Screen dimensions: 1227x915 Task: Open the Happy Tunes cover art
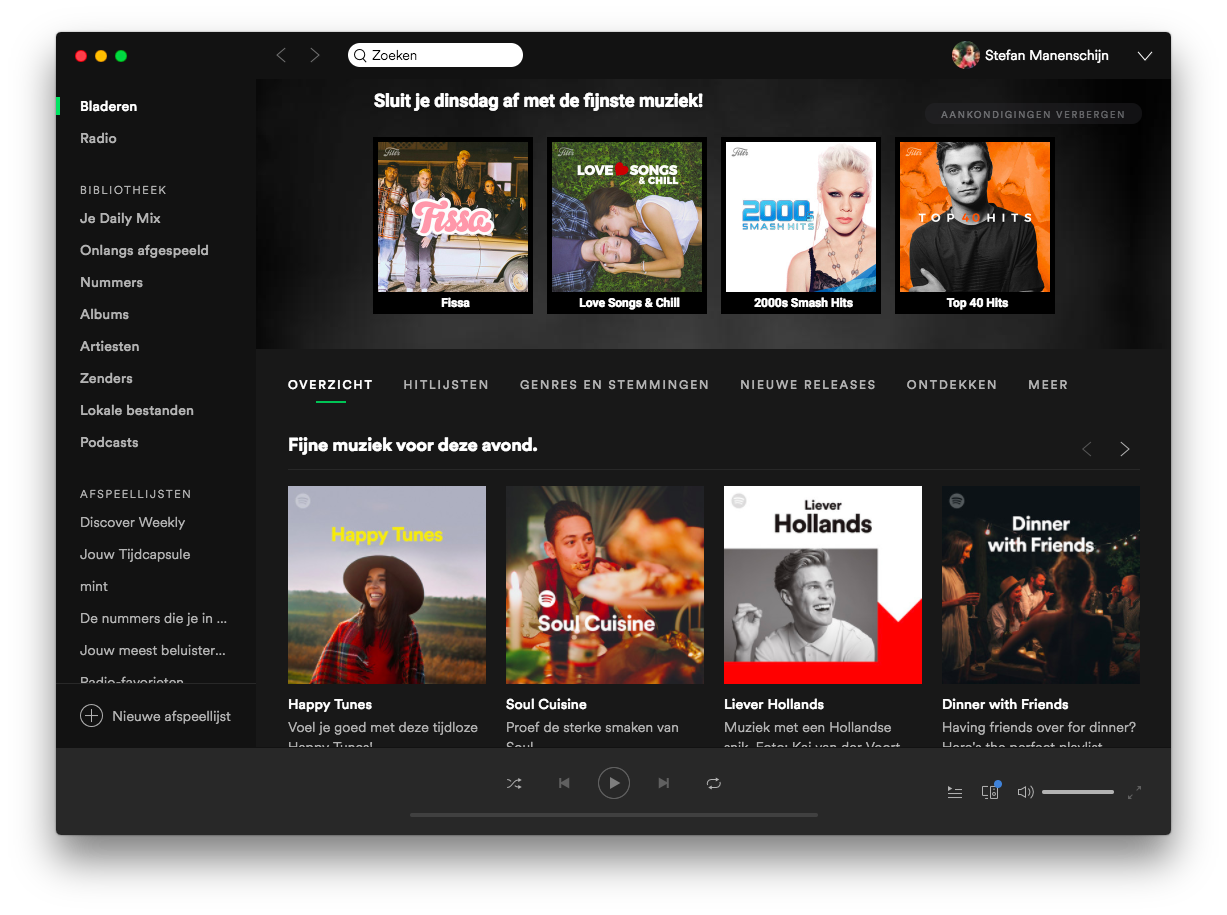387,585
